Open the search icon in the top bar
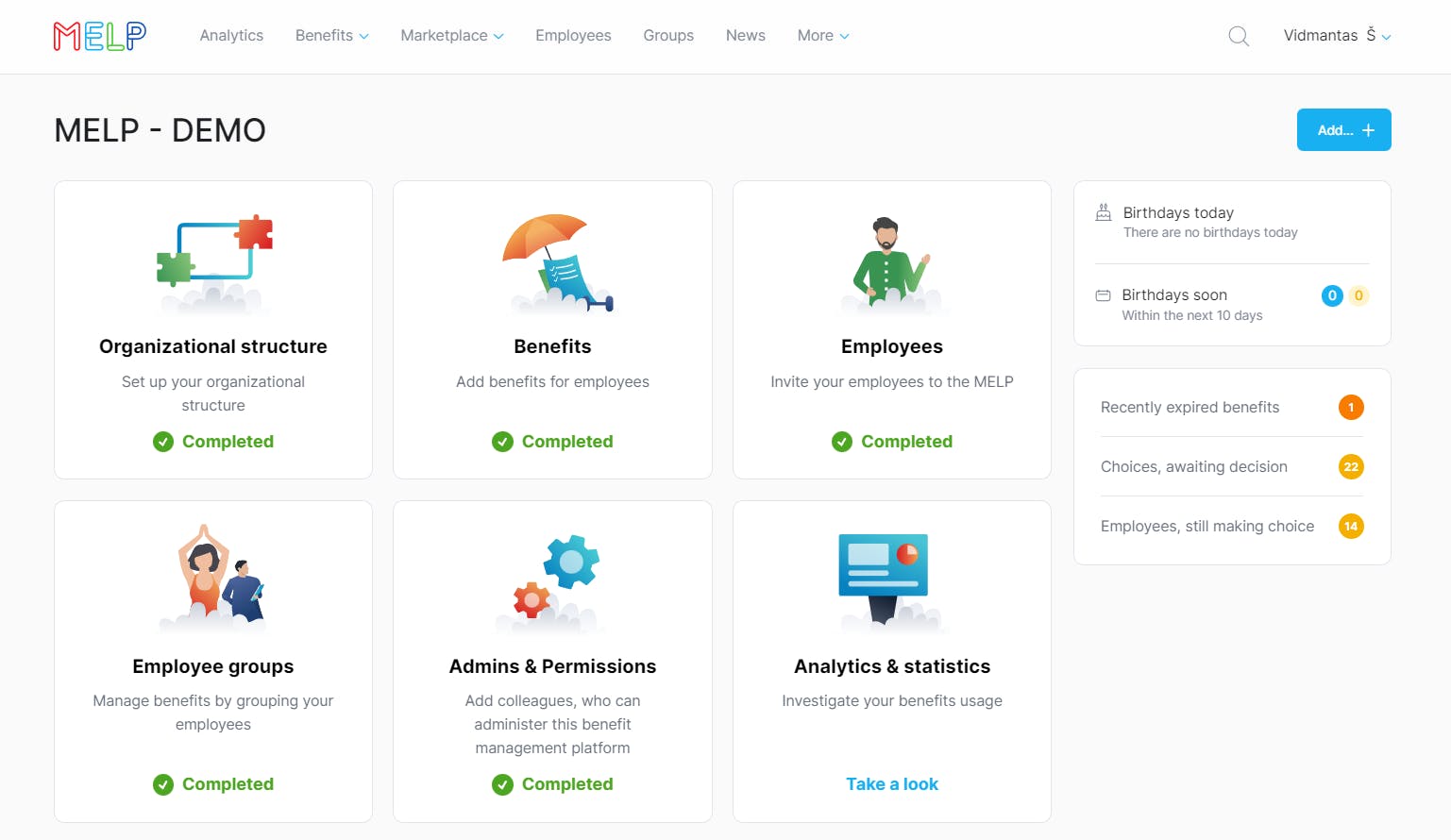The image size is (1451, 840). 1238,36
